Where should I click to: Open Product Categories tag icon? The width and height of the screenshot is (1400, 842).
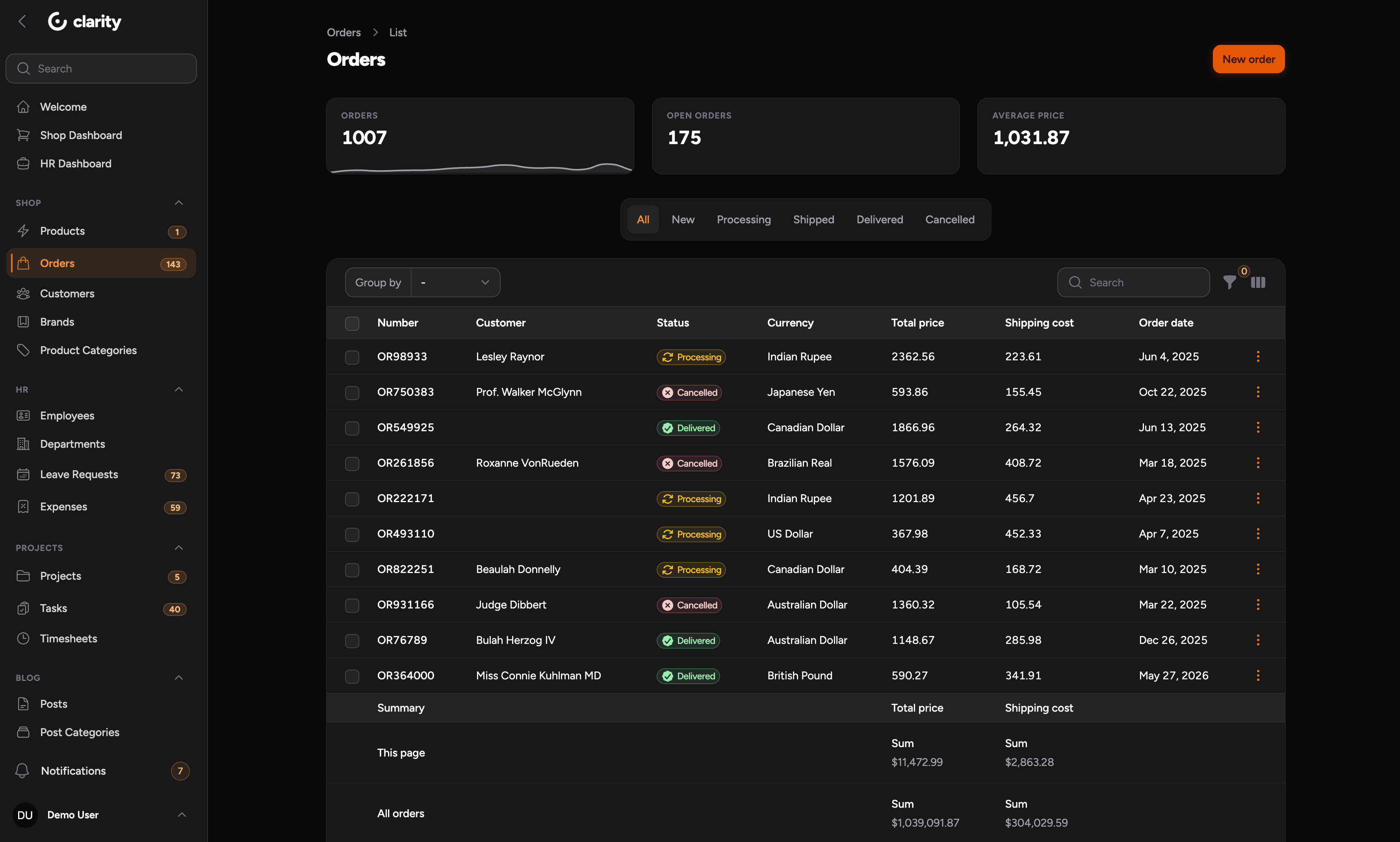[23, 350]
